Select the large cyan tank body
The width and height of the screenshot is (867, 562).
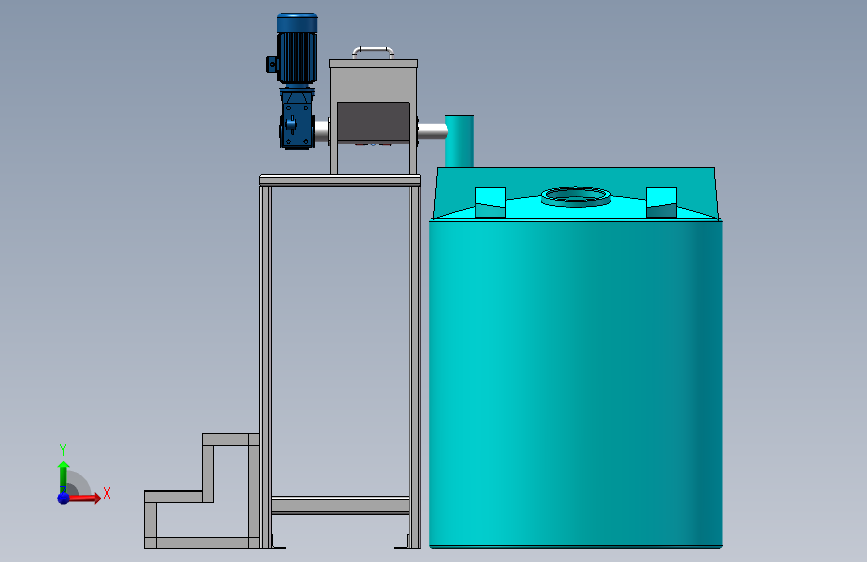576,383
